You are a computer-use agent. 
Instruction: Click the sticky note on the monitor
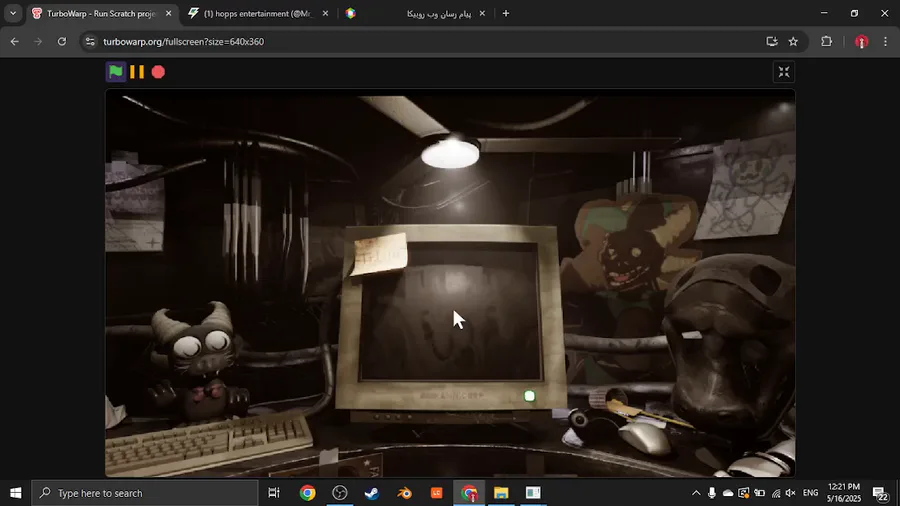coord(380,254)
